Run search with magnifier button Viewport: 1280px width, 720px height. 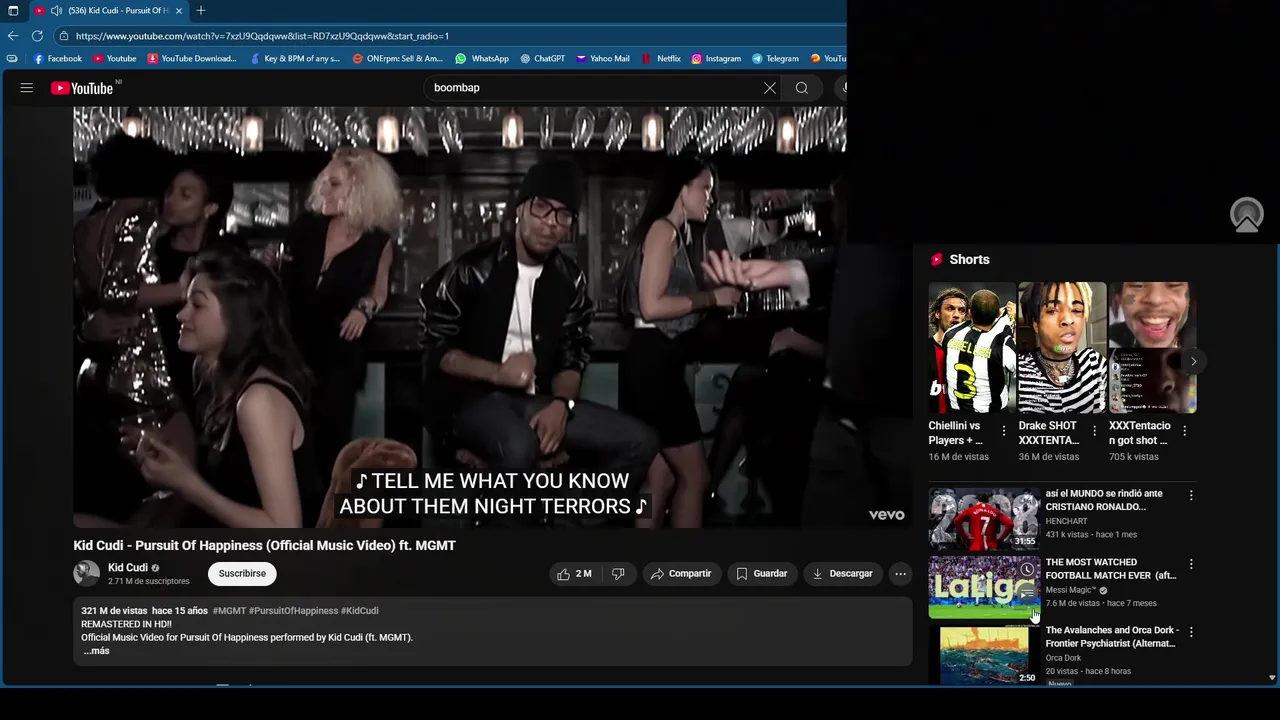[802, 88]
